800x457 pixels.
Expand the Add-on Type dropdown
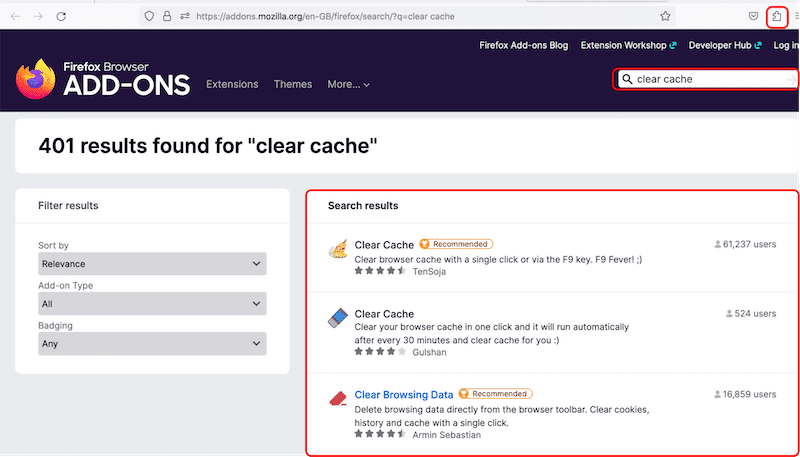pyautogui.click(x=152, y=304)
